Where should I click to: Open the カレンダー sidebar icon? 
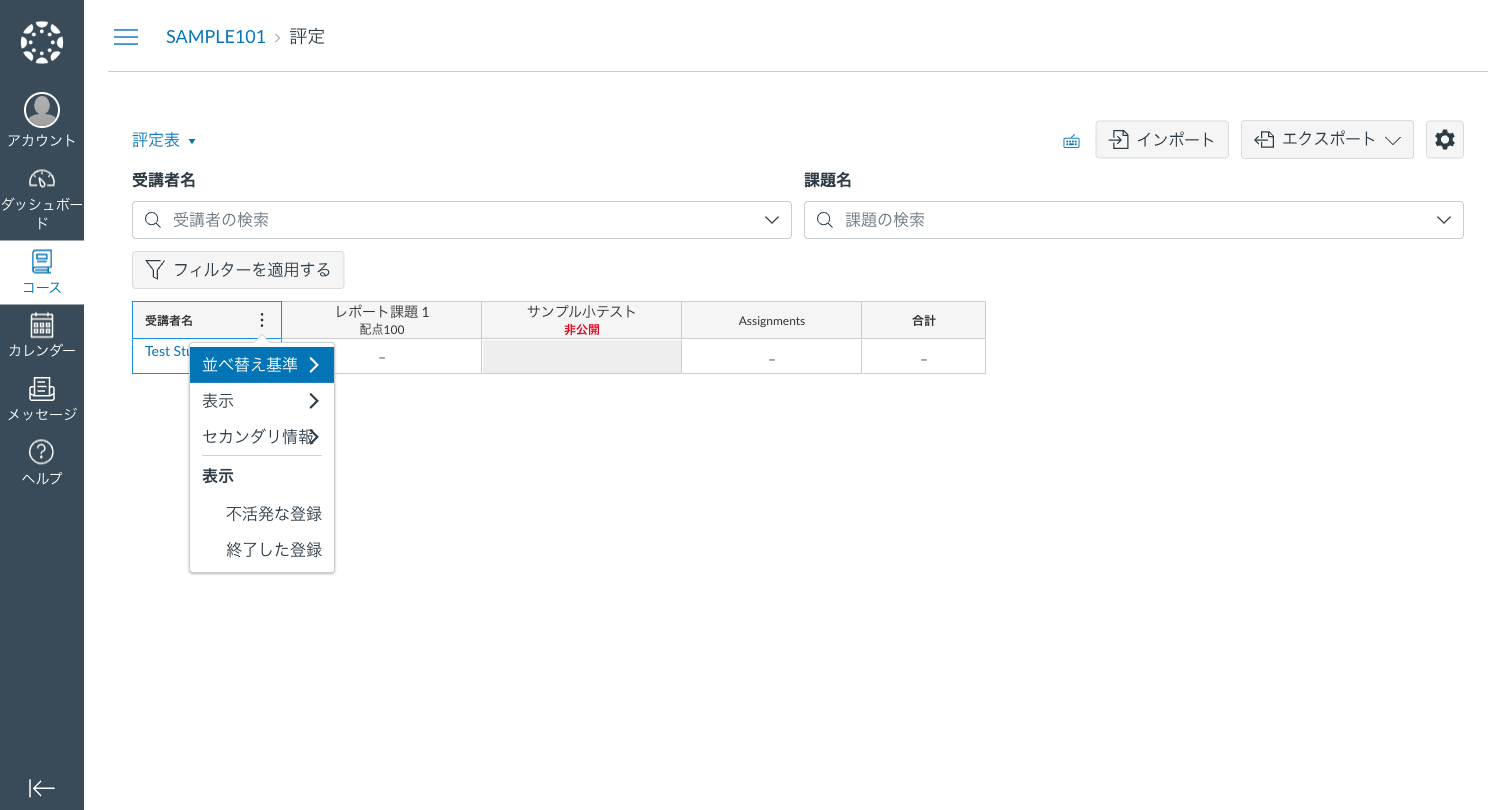point(41,325)
